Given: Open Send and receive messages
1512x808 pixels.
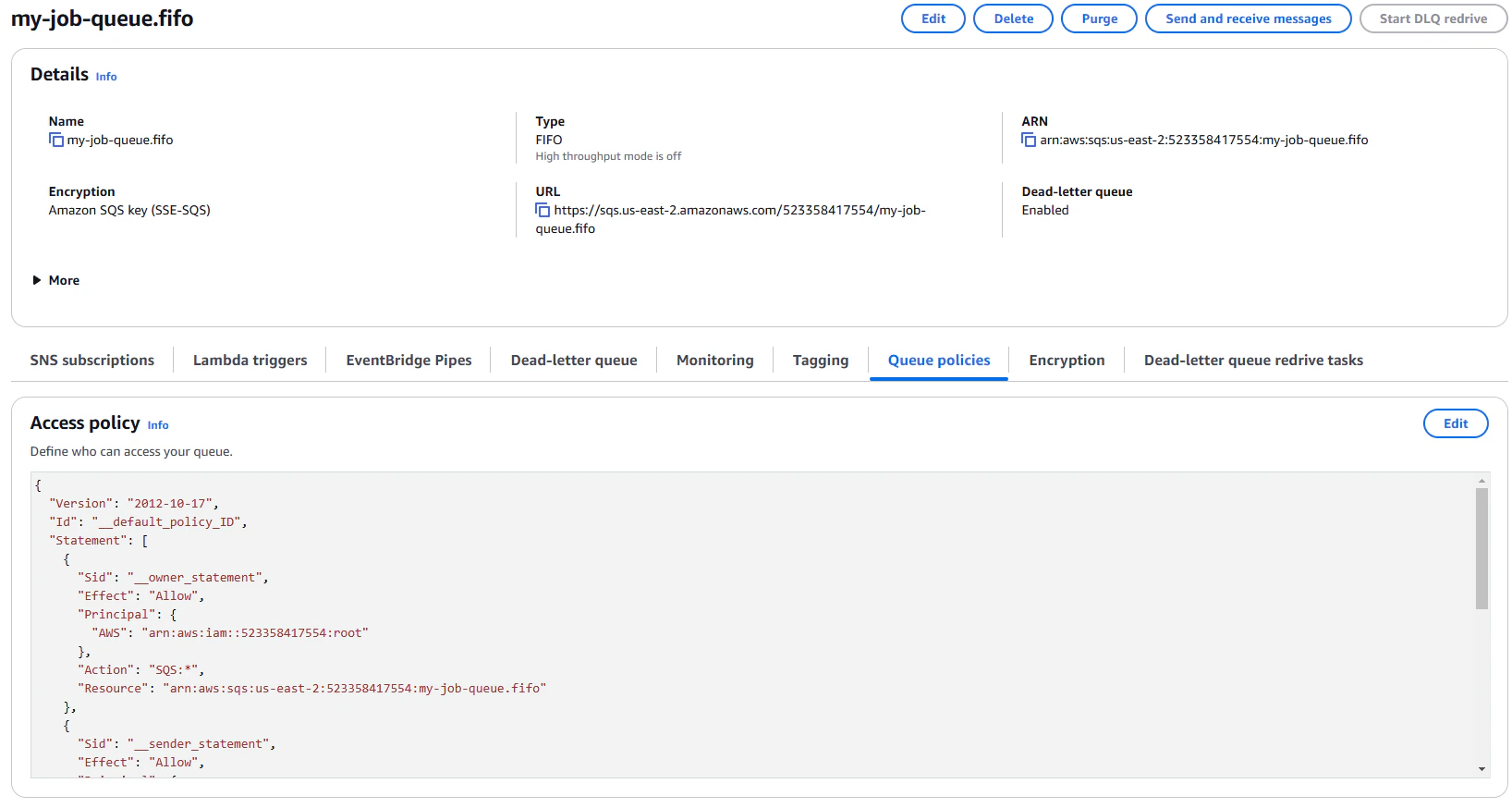Looking at the screenshot, I should click(1249, 18).
